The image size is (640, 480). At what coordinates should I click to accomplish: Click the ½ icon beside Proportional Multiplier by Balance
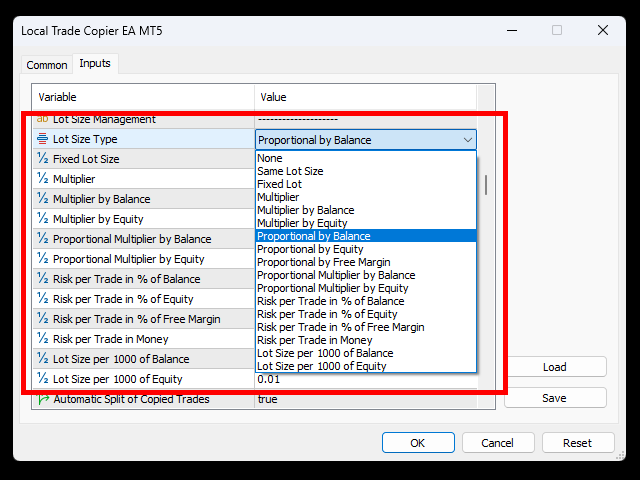(43, 238)
